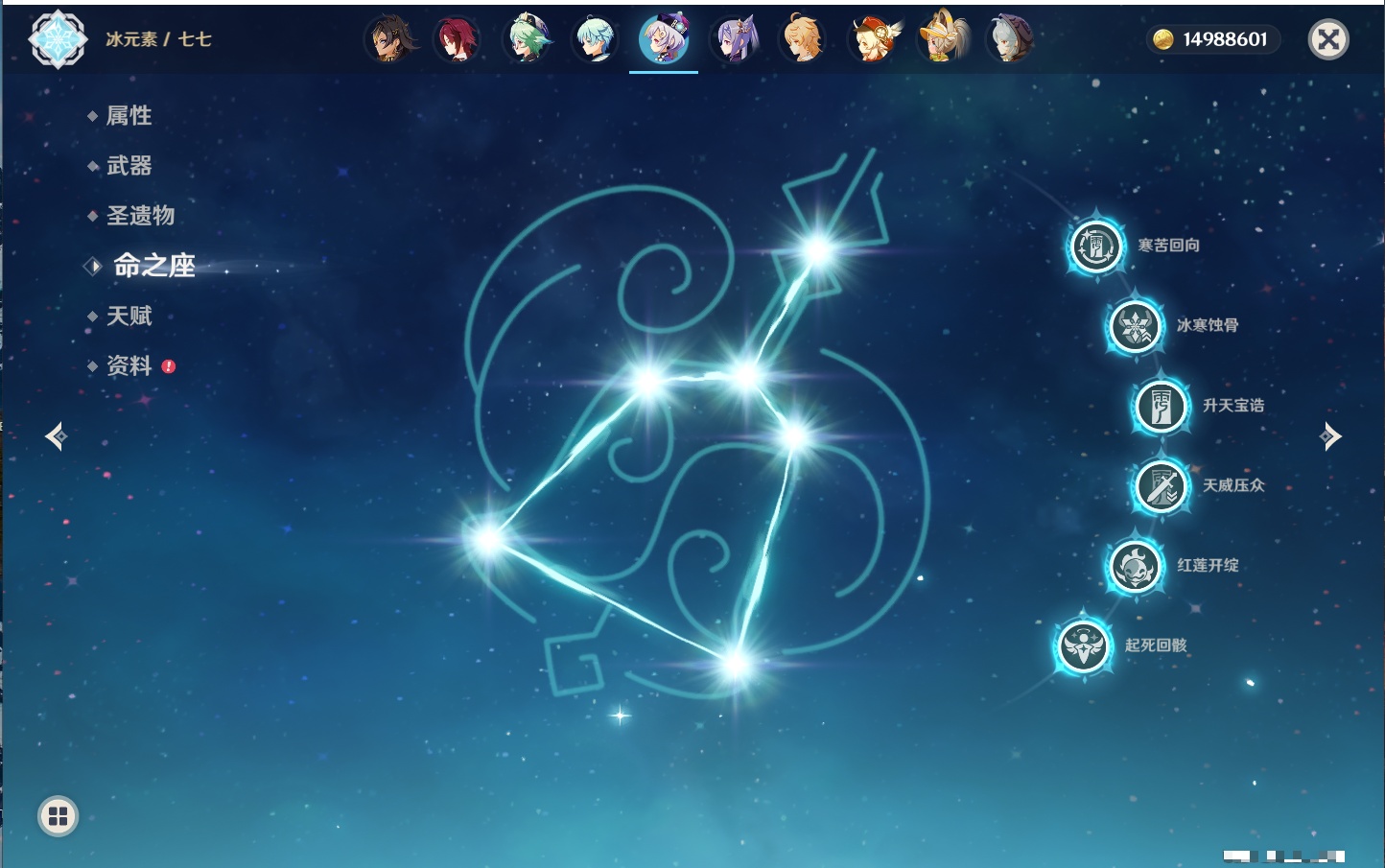The image size is (1385, 868).
Task: Click the 起死回骸 label
Action: 1156,645
